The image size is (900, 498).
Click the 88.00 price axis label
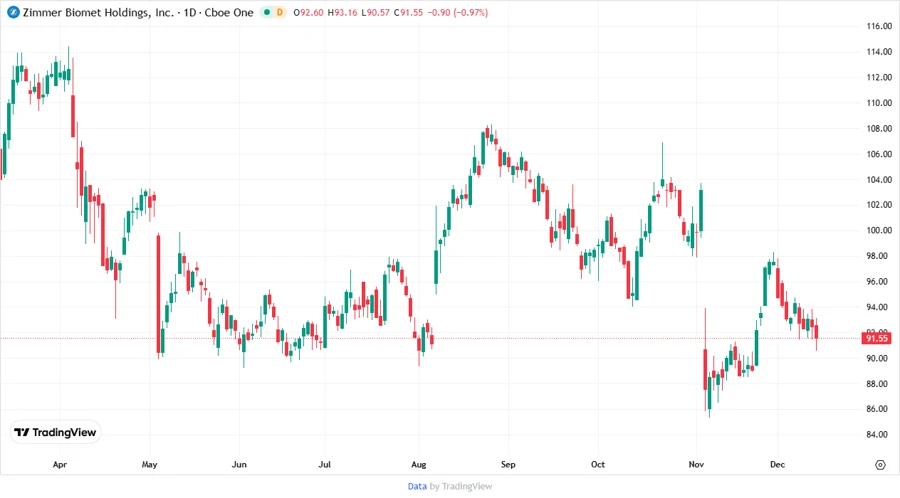pos(879,384)
